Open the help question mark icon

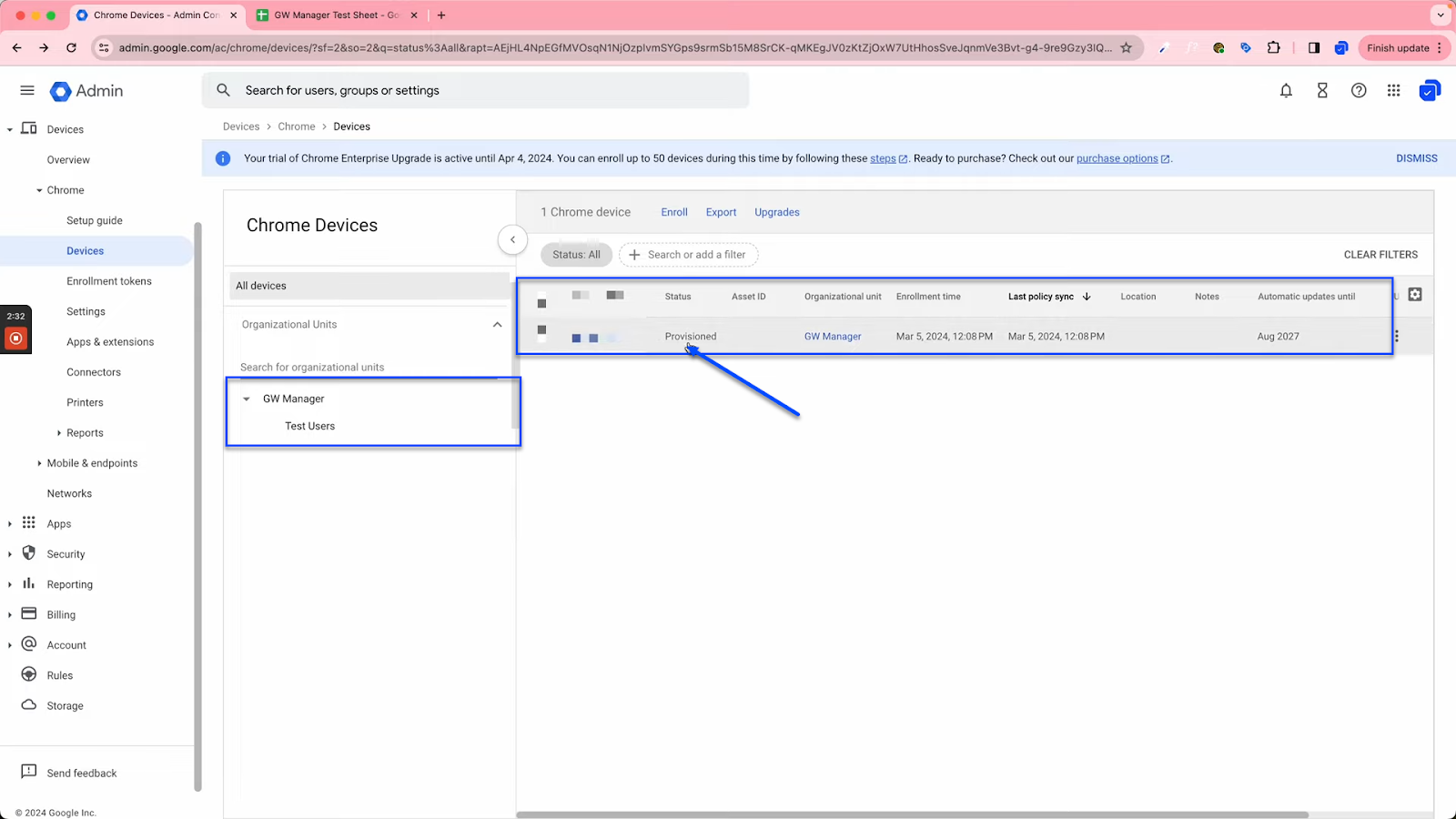click(1359, 90)
